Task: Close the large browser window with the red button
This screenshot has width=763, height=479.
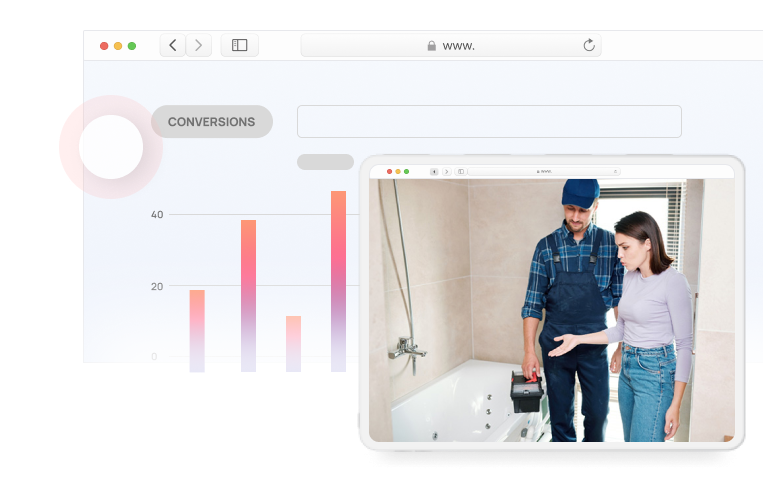Action: (104, 46)
